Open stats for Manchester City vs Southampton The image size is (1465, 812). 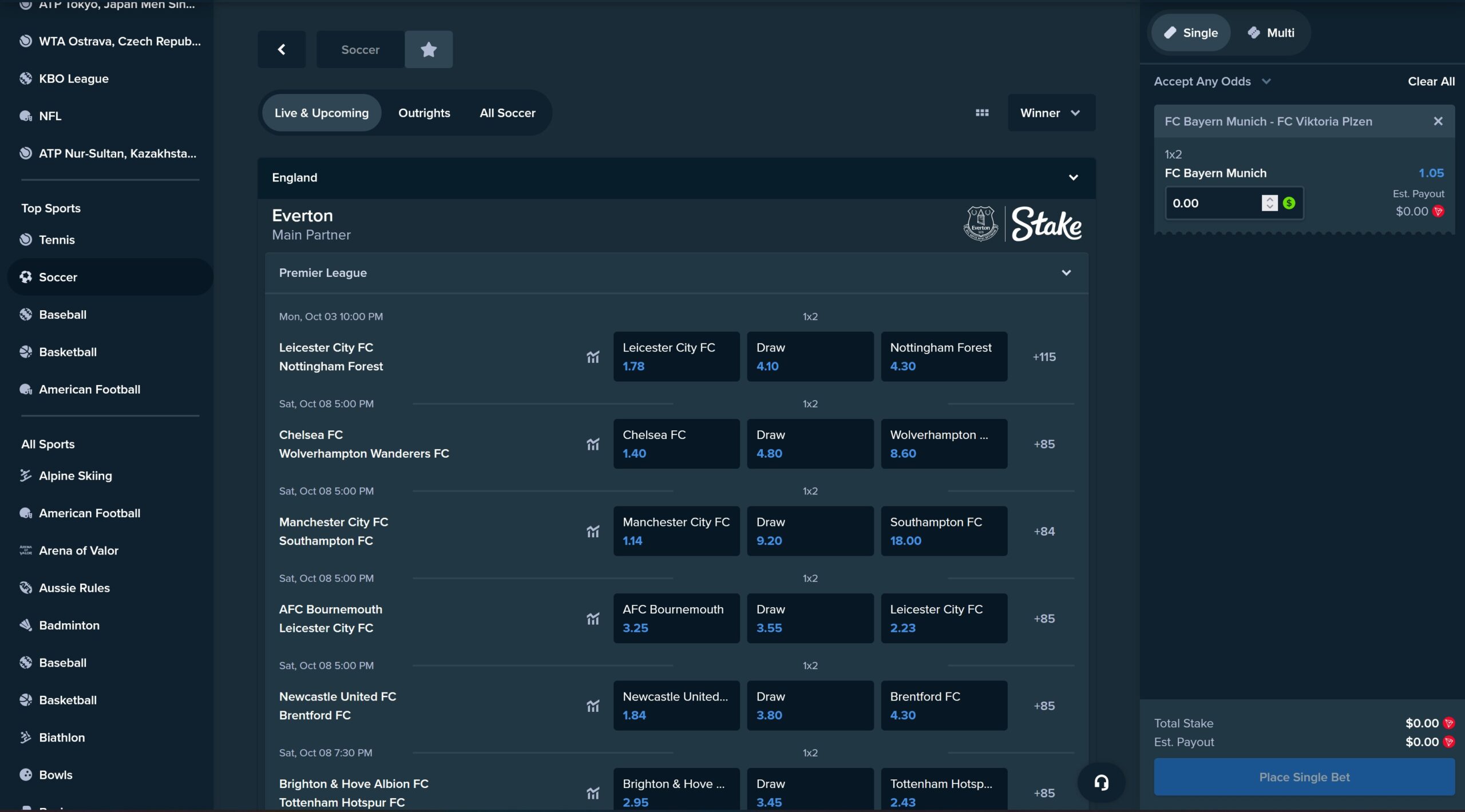(x=593, y=532)
